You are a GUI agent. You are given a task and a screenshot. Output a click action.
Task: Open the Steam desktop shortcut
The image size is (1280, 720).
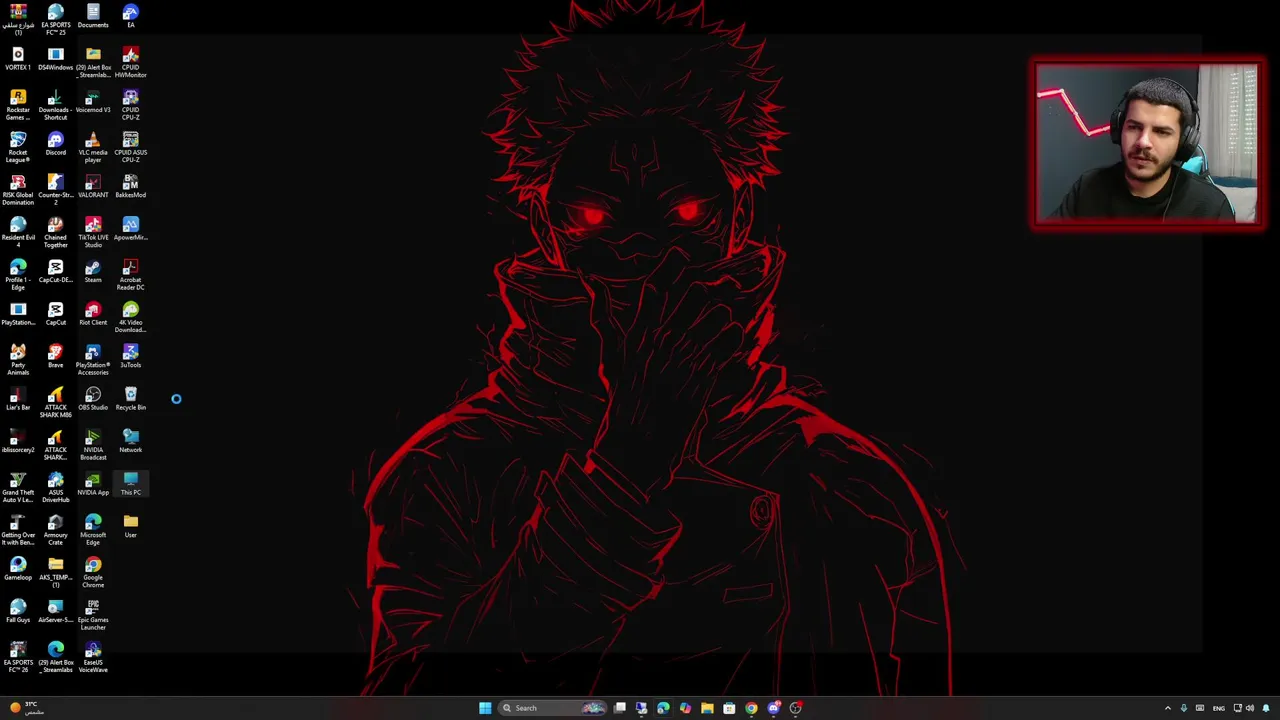coord(93,271)
